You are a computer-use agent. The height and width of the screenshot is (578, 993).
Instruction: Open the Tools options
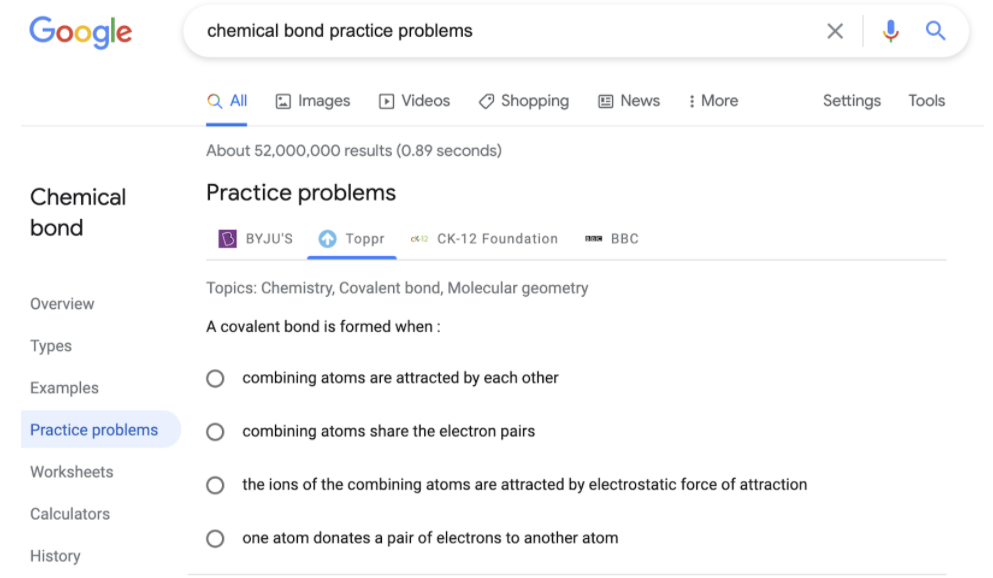pyautogui.click(x=926, y=101)
